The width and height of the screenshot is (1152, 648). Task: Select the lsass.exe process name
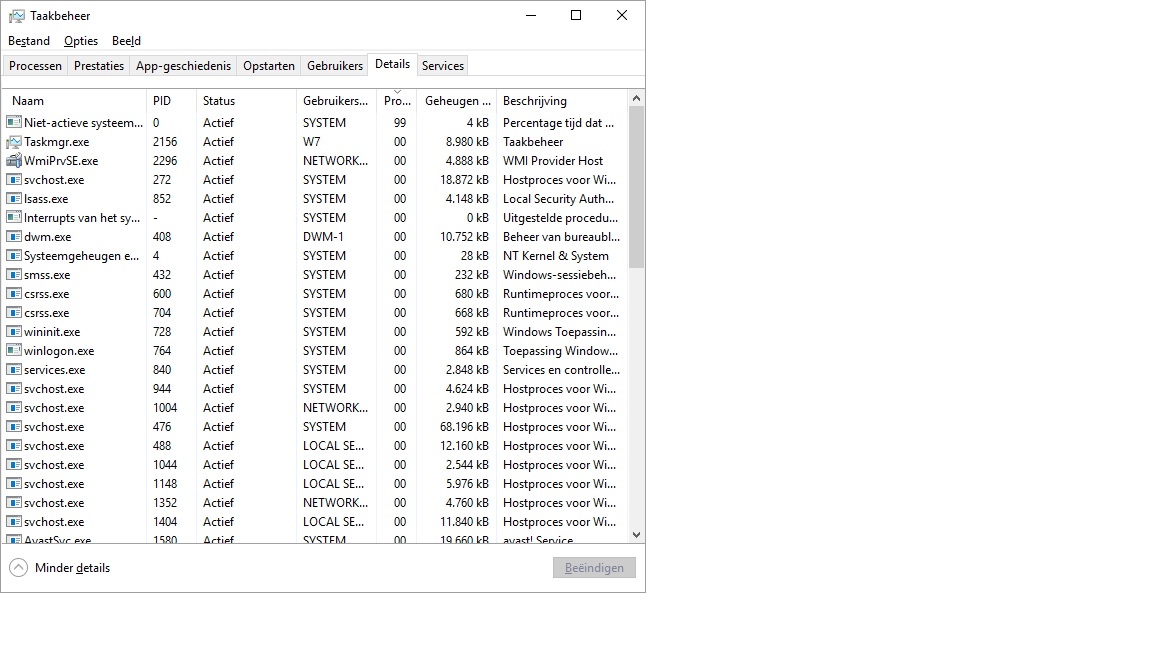(x=46, y=199)
